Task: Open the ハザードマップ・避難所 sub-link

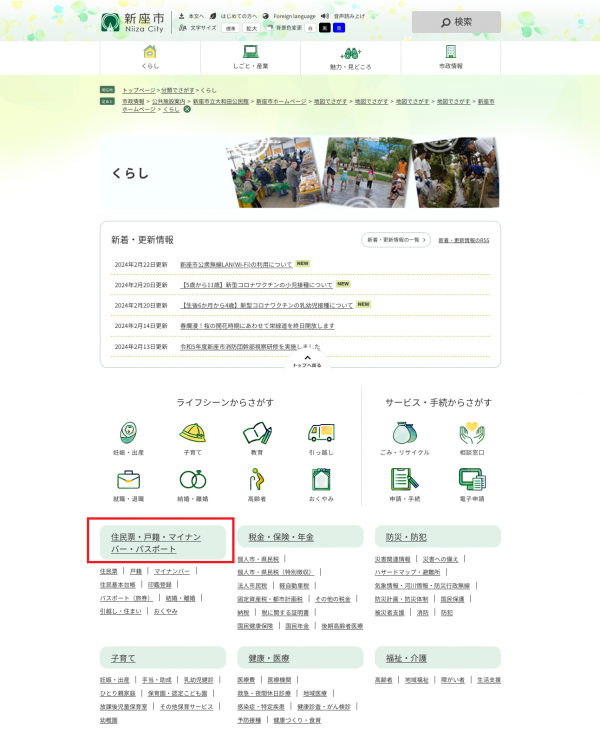Action: (x=407, y=572)
